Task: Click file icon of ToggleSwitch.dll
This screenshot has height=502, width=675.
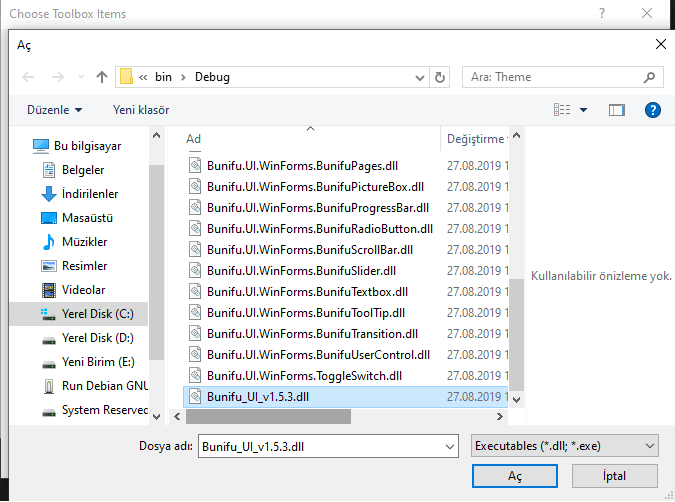Action: click(x=195, y=375)
